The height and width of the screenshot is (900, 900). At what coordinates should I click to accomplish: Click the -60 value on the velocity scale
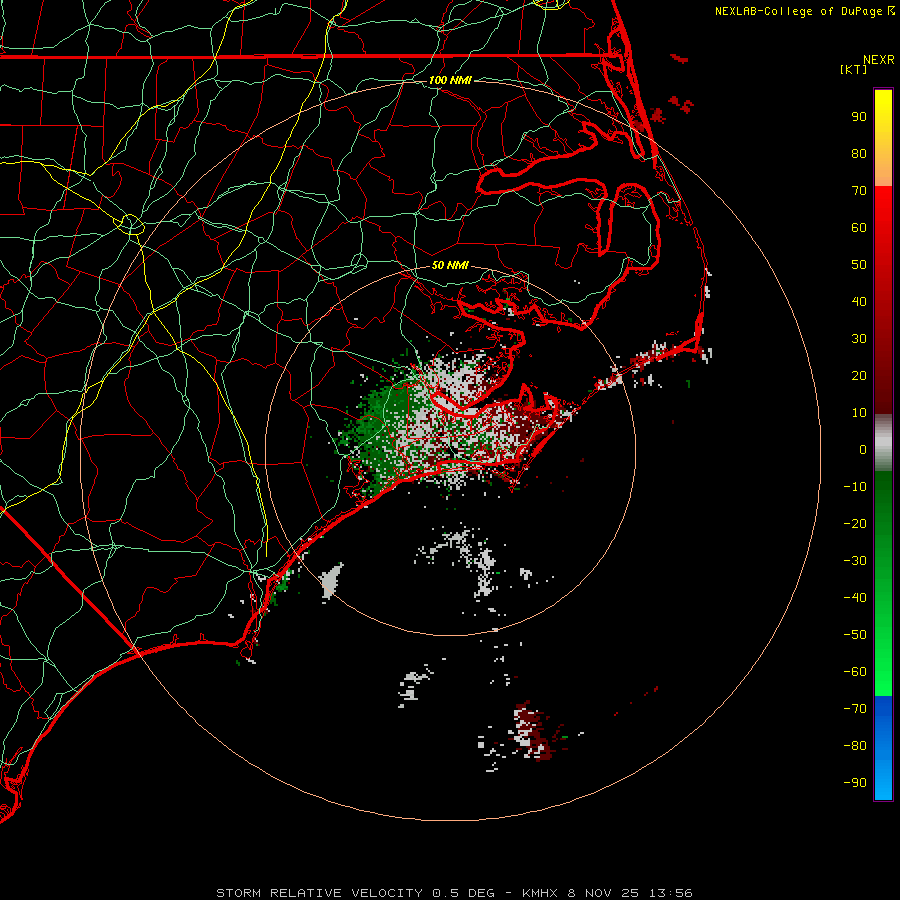[x=855, y=672]
